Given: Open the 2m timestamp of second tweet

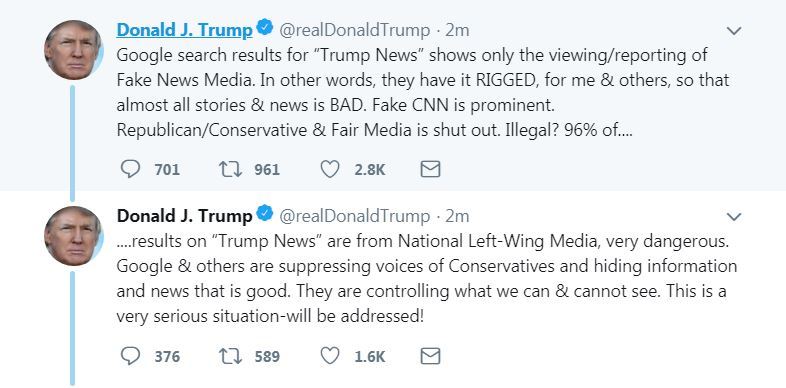Looking at the screenshot, I should [x=457, y=217].
